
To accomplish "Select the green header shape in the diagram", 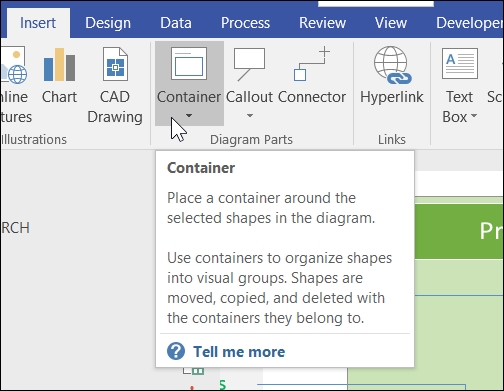I will click(459, 231).
